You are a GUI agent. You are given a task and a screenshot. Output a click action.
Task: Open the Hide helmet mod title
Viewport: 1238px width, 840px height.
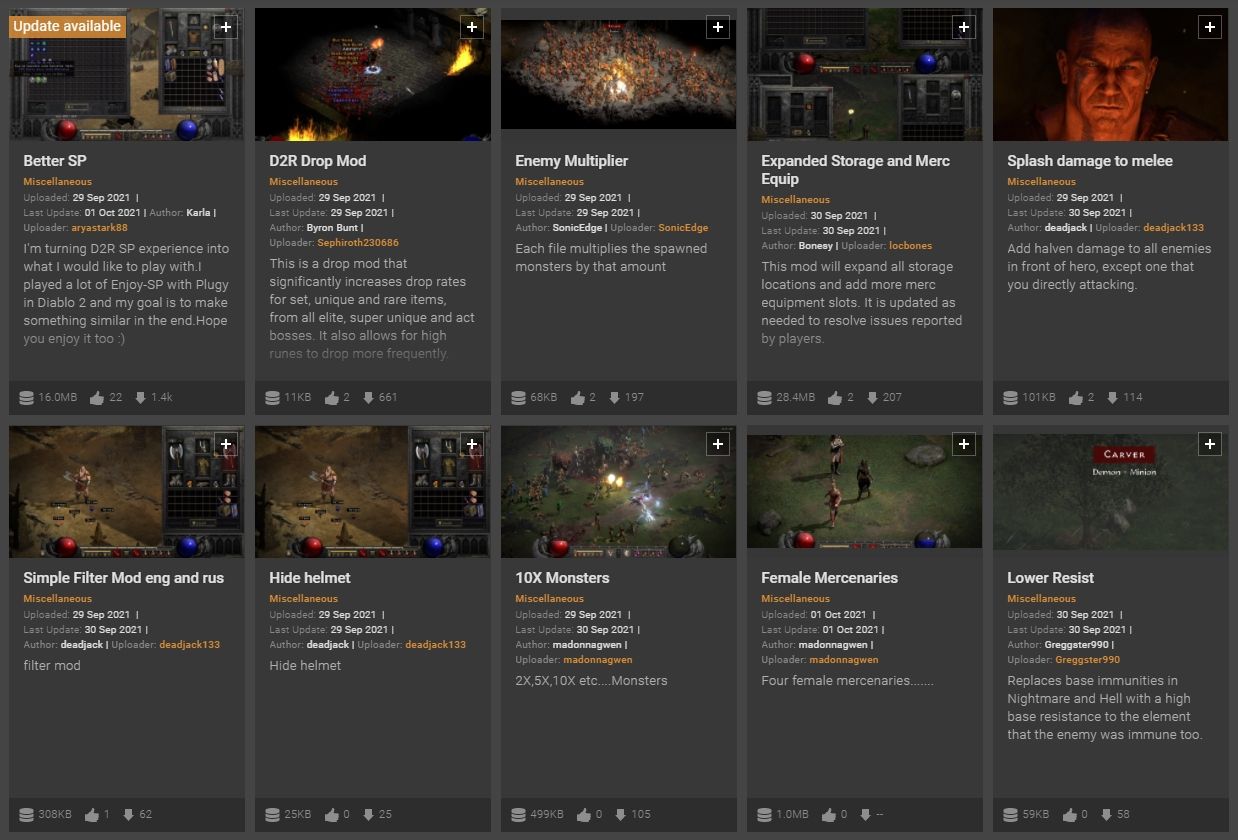click(310, 578)
